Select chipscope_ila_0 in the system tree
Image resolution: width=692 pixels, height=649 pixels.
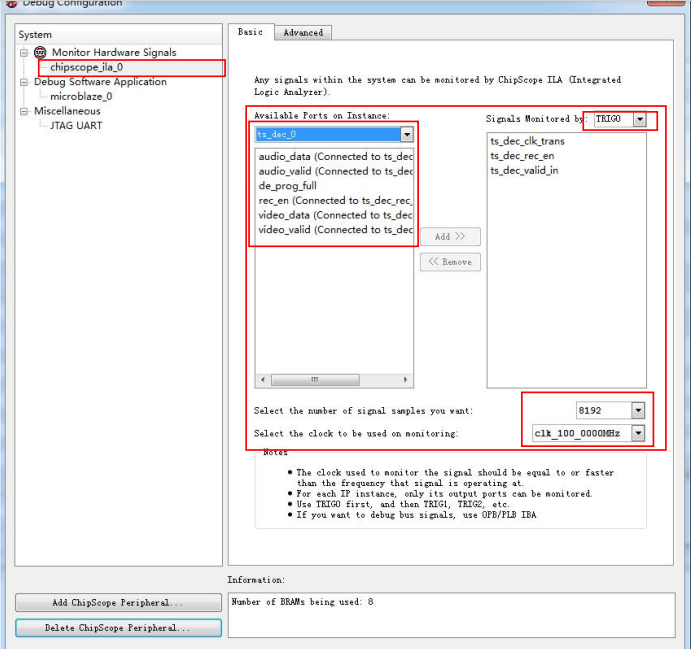[86, 67]
